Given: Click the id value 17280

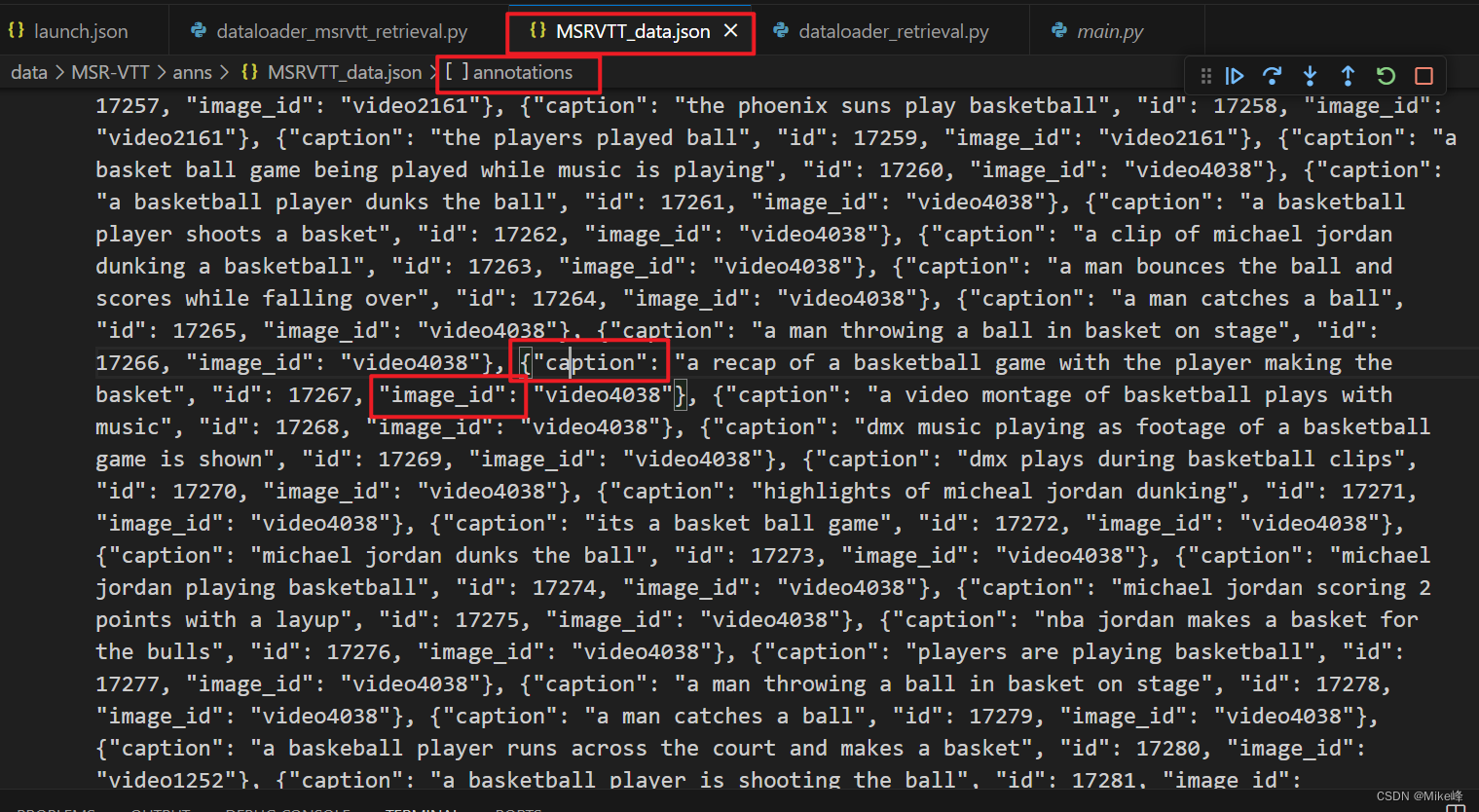Looking at the screenshot, I should (x=1167, y=748).
